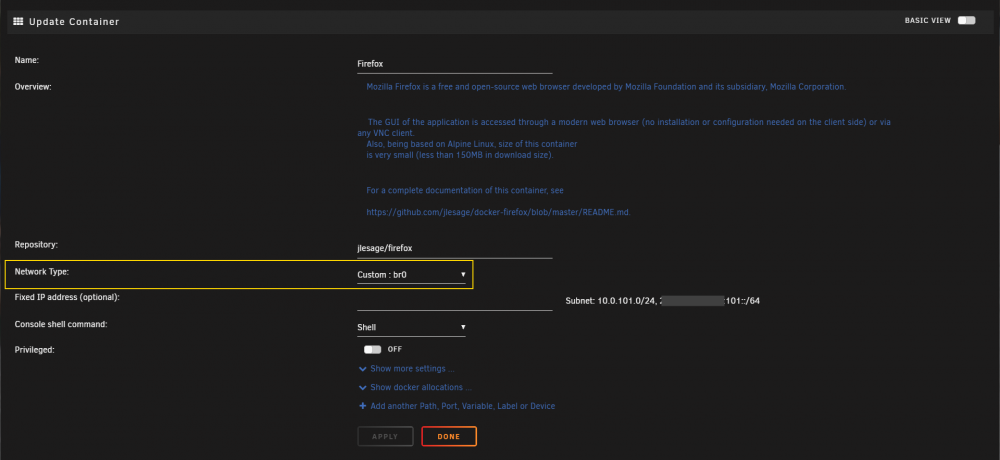This screenshot has height=460, width=1000.
Task: Open the GitHub README link in the overview
Action: (x=498, y=212)
